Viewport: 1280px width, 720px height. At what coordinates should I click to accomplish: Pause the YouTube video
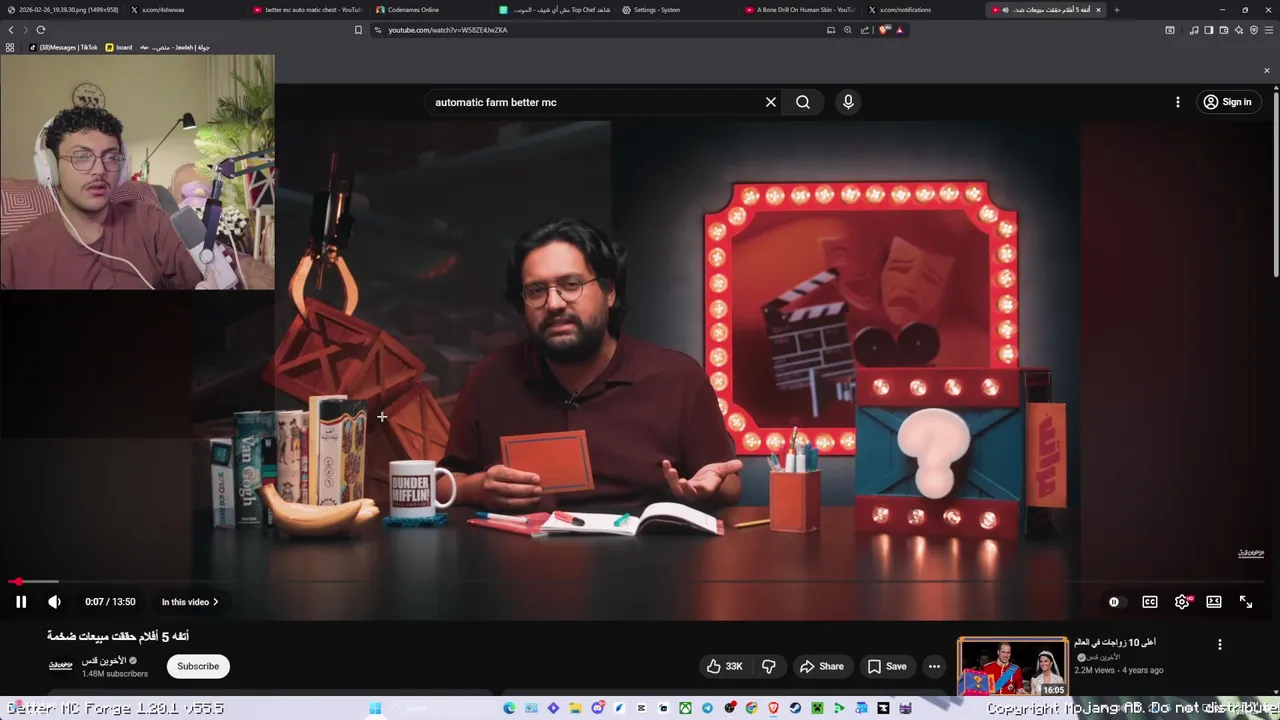click(20, 602)
